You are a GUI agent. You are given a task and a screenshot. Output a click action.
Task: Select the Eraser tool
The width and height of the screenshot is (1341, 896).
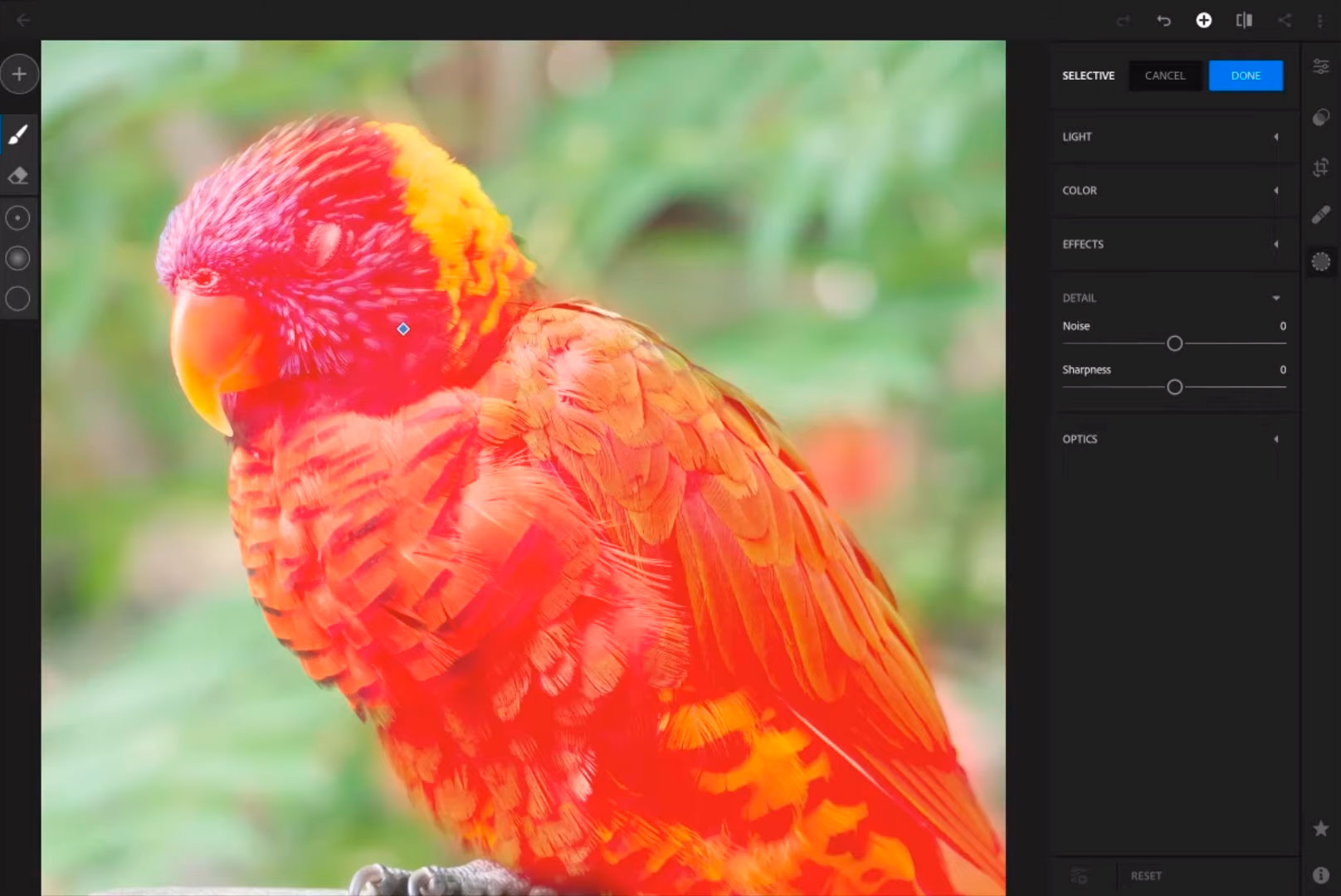click(18, 175)
